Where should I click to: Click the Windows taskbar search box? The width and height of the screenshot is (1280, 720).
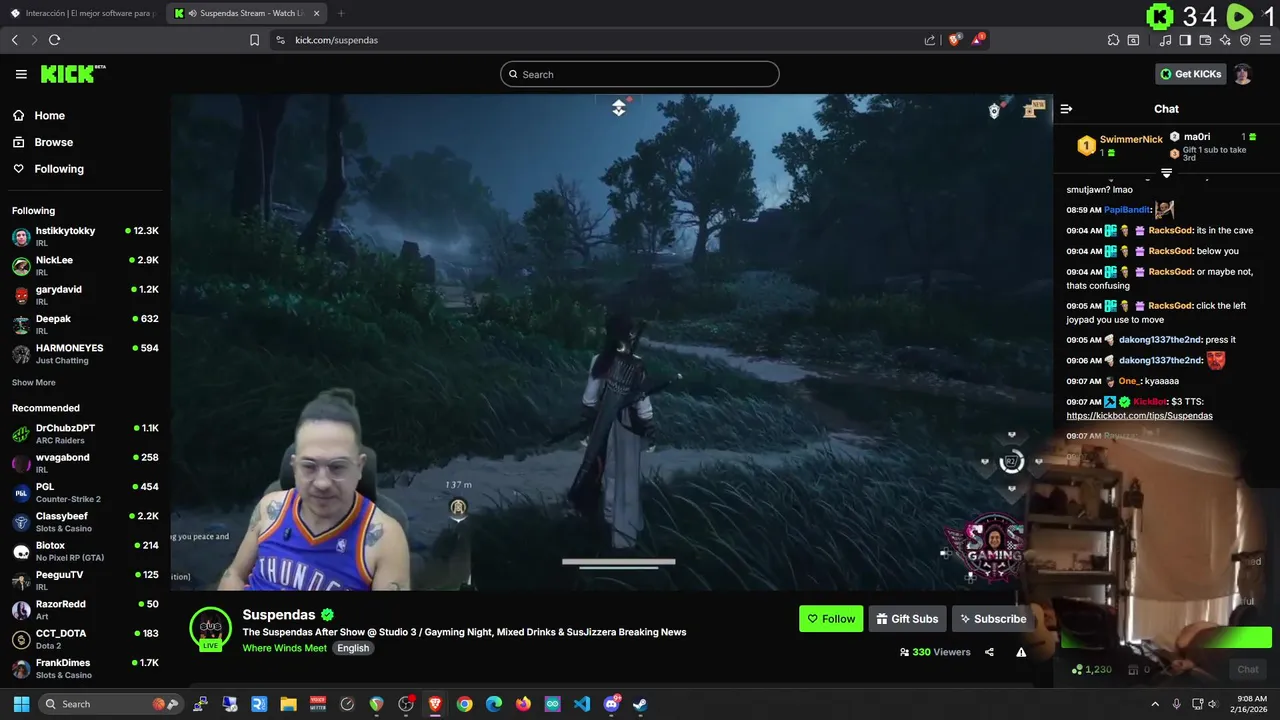click(110, 704)
